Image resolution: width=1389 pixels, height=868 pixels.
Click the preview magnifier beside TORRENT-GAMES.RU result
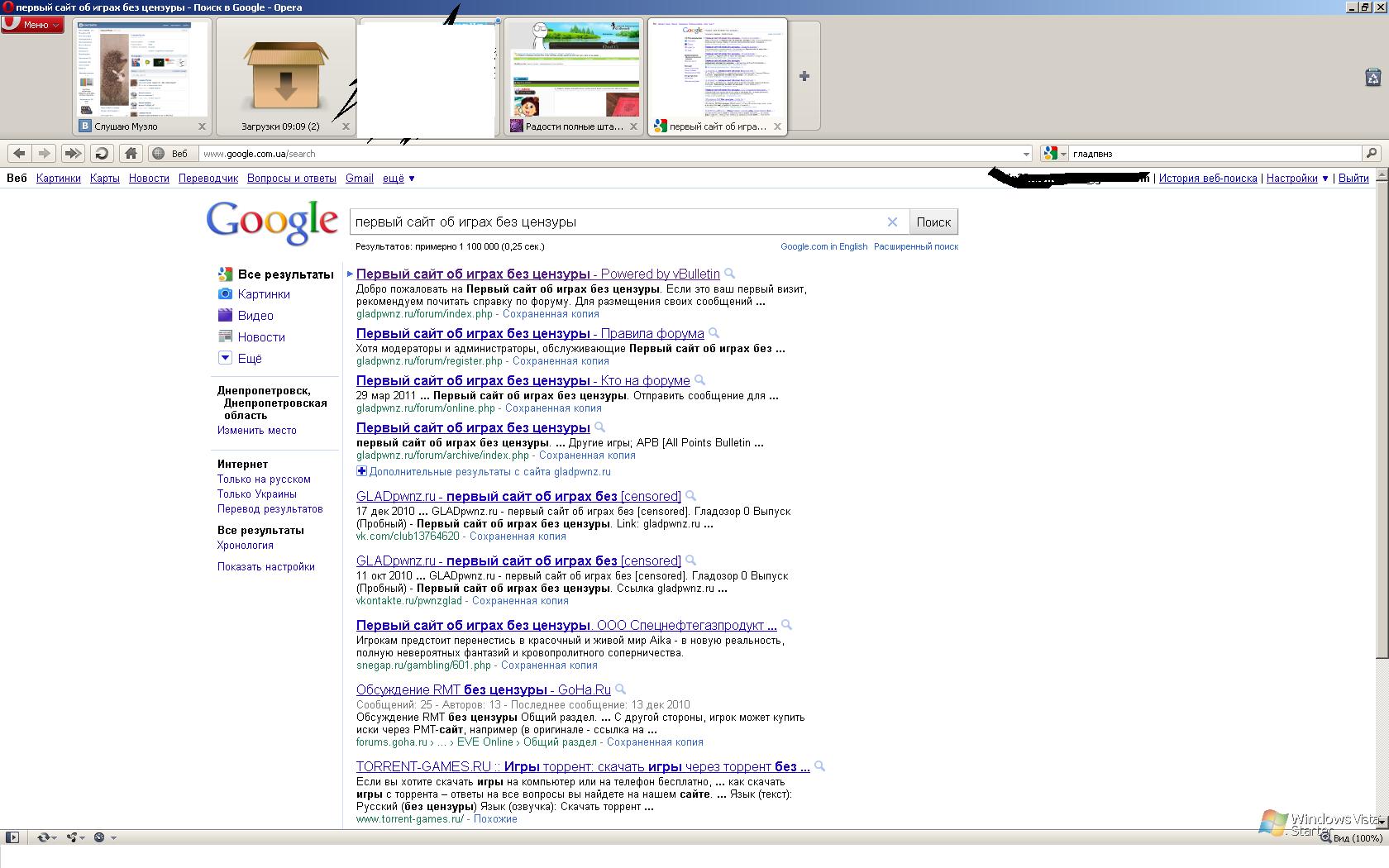pos(819,766)
